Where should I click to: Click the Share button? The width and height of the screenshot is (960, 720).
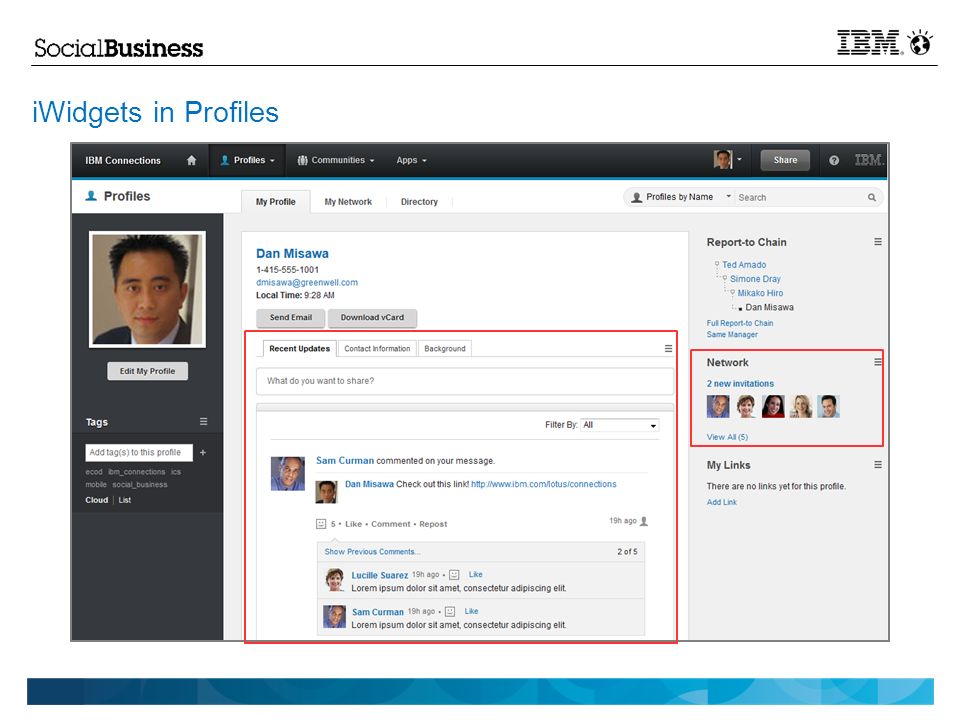coord(785,160)
